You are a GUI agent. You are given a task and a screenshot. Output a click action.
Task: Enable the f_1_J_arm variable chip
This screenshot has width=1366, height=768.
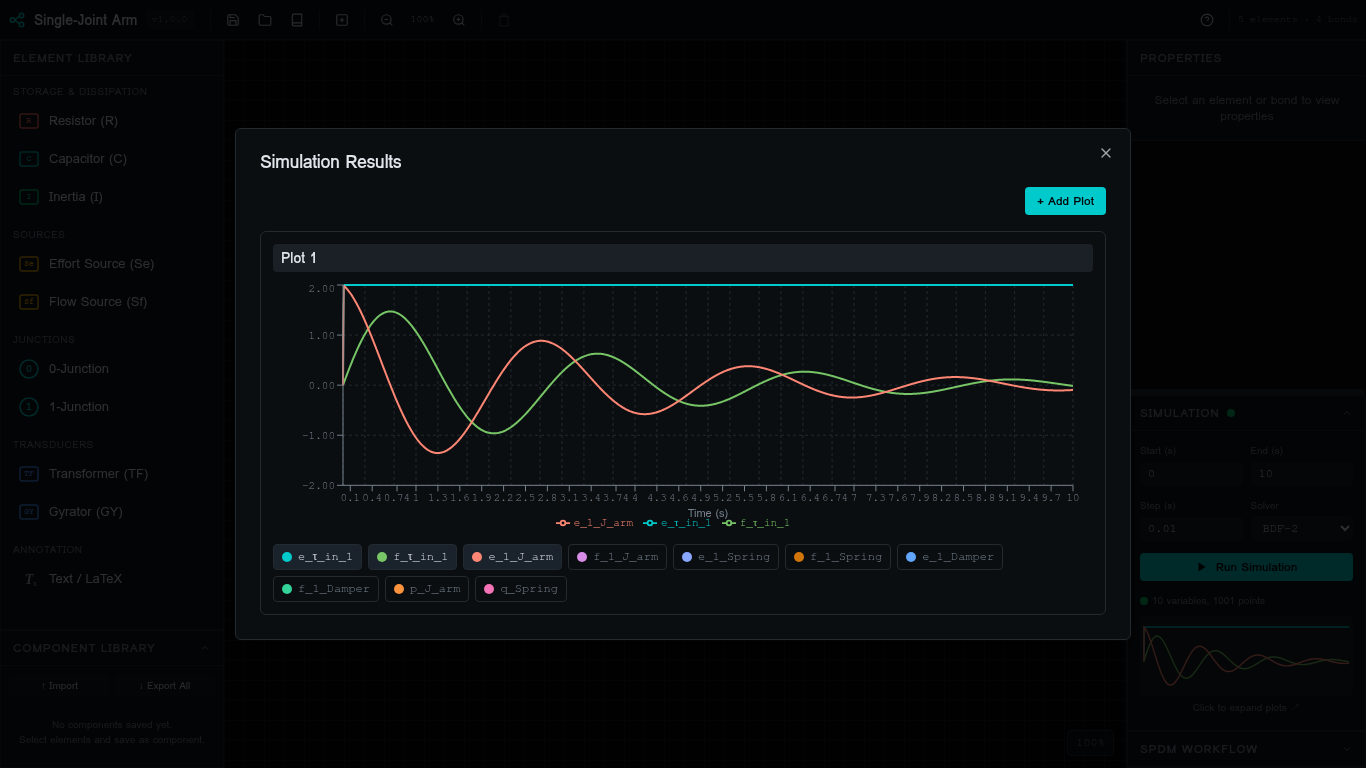(617, 557)
